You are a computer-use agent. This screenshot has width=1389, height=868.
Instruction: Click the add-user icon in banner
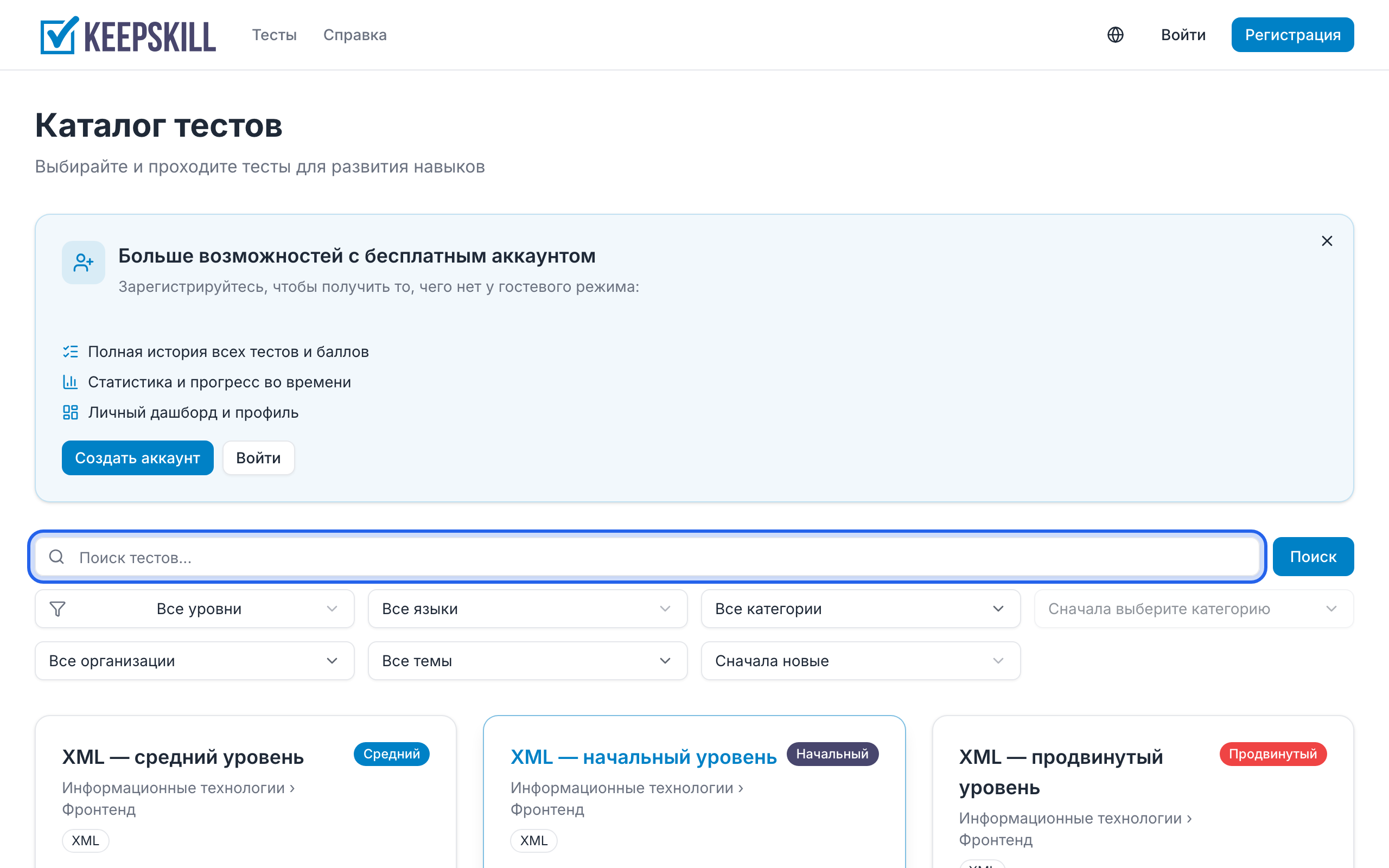click(84, 263)
